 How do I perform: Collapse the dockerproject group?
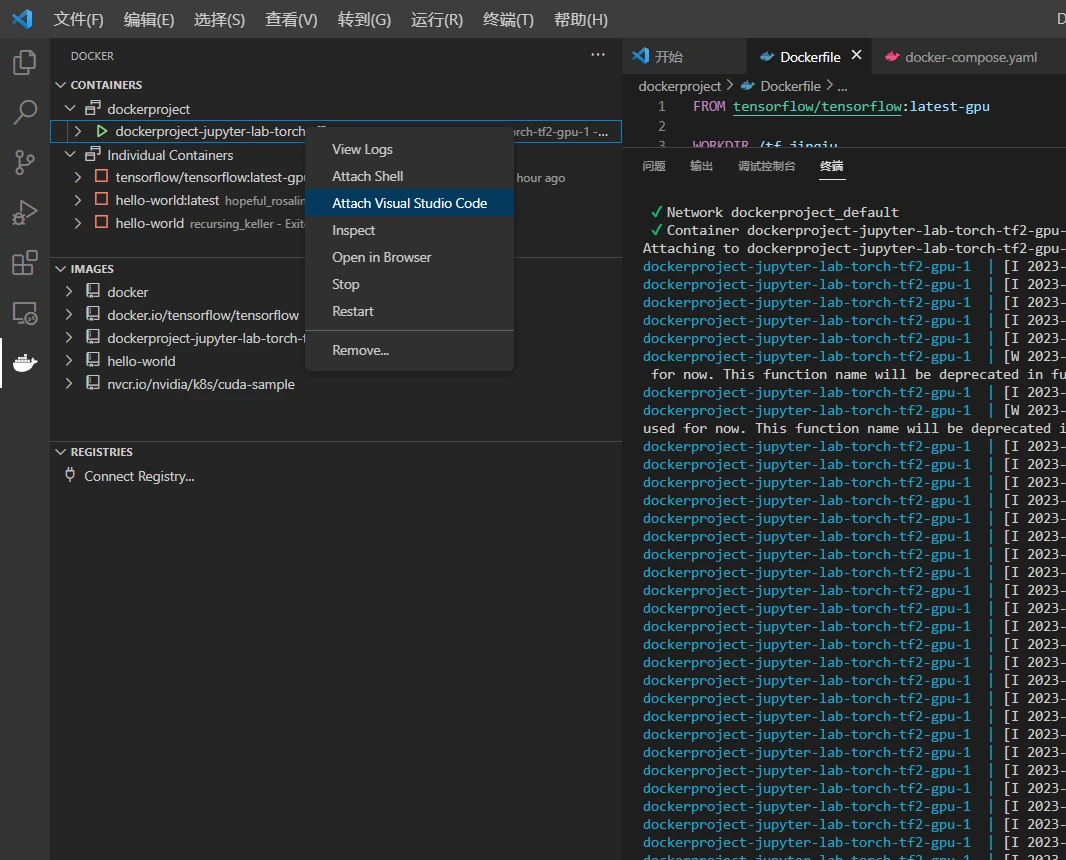coord(69,108)
